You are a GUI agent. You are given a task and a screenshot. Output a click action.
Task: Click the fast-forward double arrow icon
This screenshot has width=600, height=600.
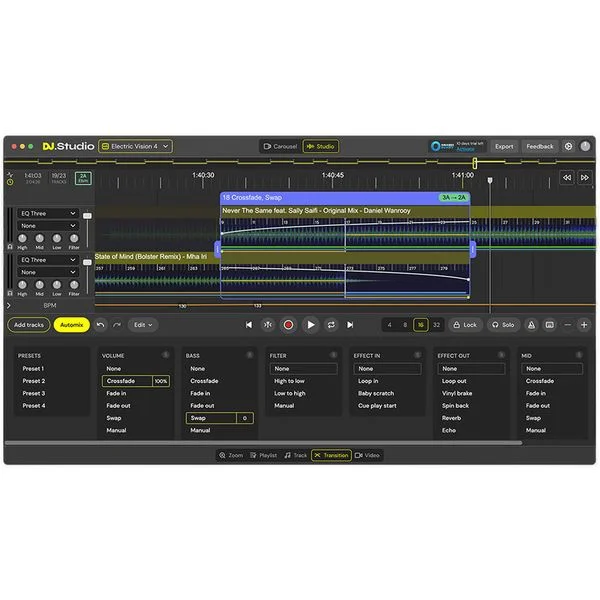pyautogui.click(x=585, y=178)
